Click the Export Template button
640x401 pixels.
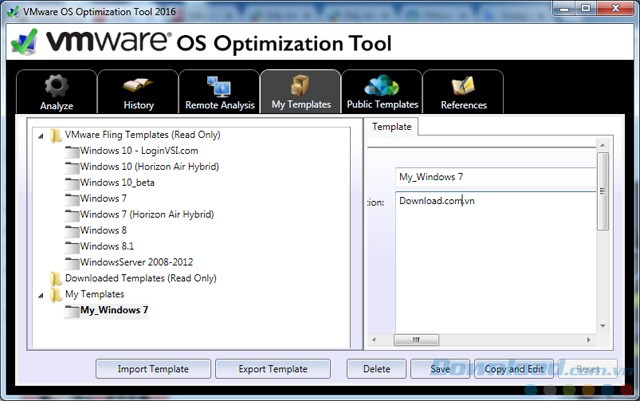pos(273,369)
